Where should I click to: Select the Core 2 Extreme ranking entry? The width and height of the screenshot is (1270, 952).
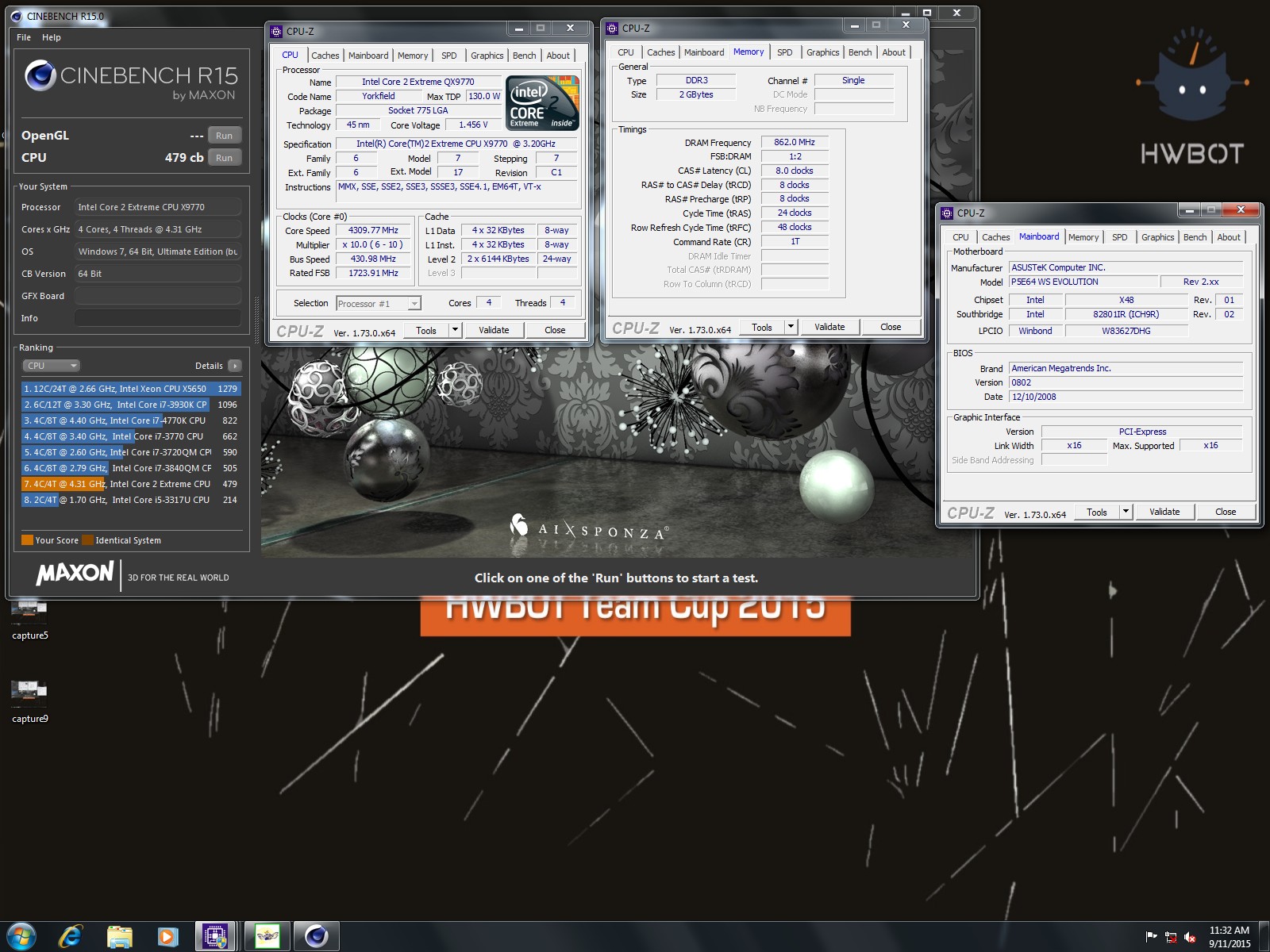[x=131, y=484]
